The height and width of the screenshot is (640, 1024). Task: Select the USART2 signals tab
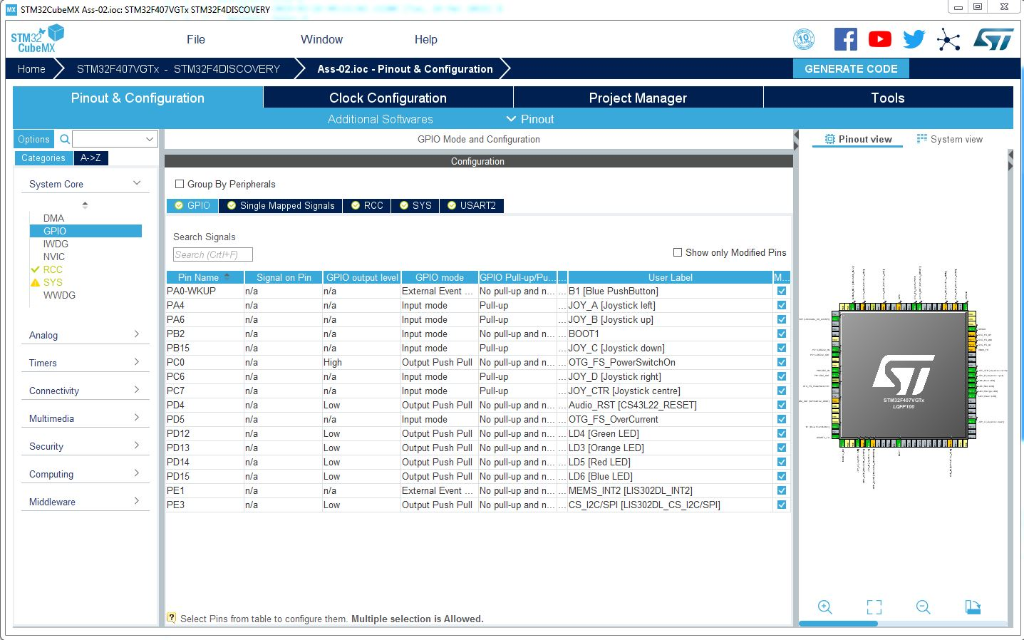(472, 206)
